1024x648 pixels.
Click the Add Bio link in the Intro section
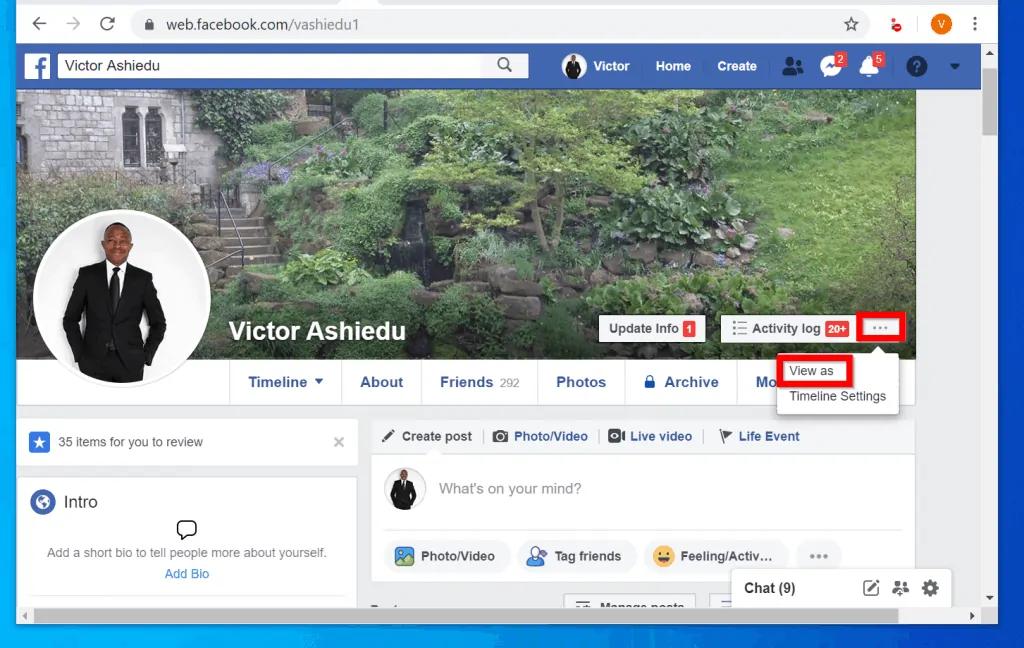[186, 573]
